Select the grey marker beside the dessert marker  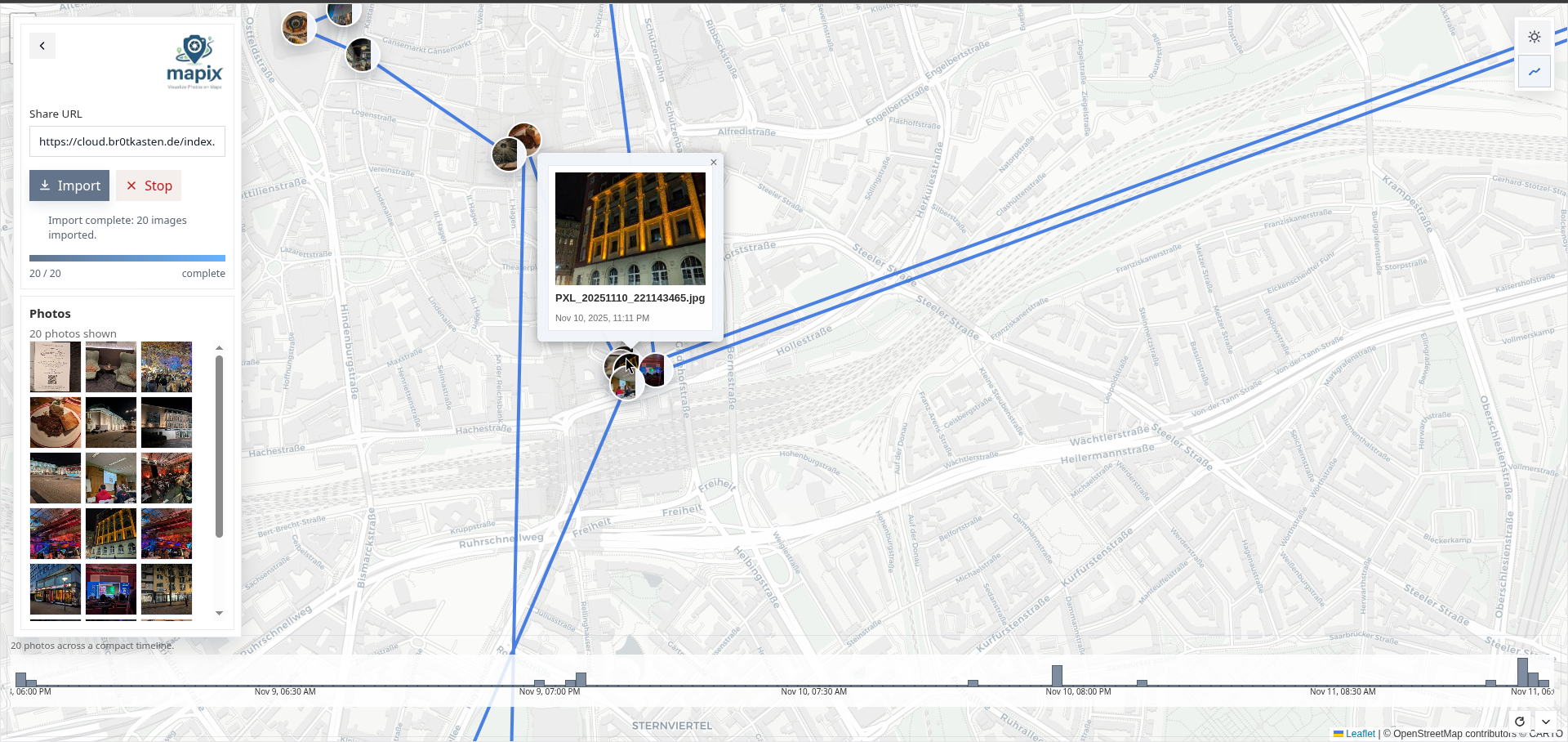tap(506, 154)
